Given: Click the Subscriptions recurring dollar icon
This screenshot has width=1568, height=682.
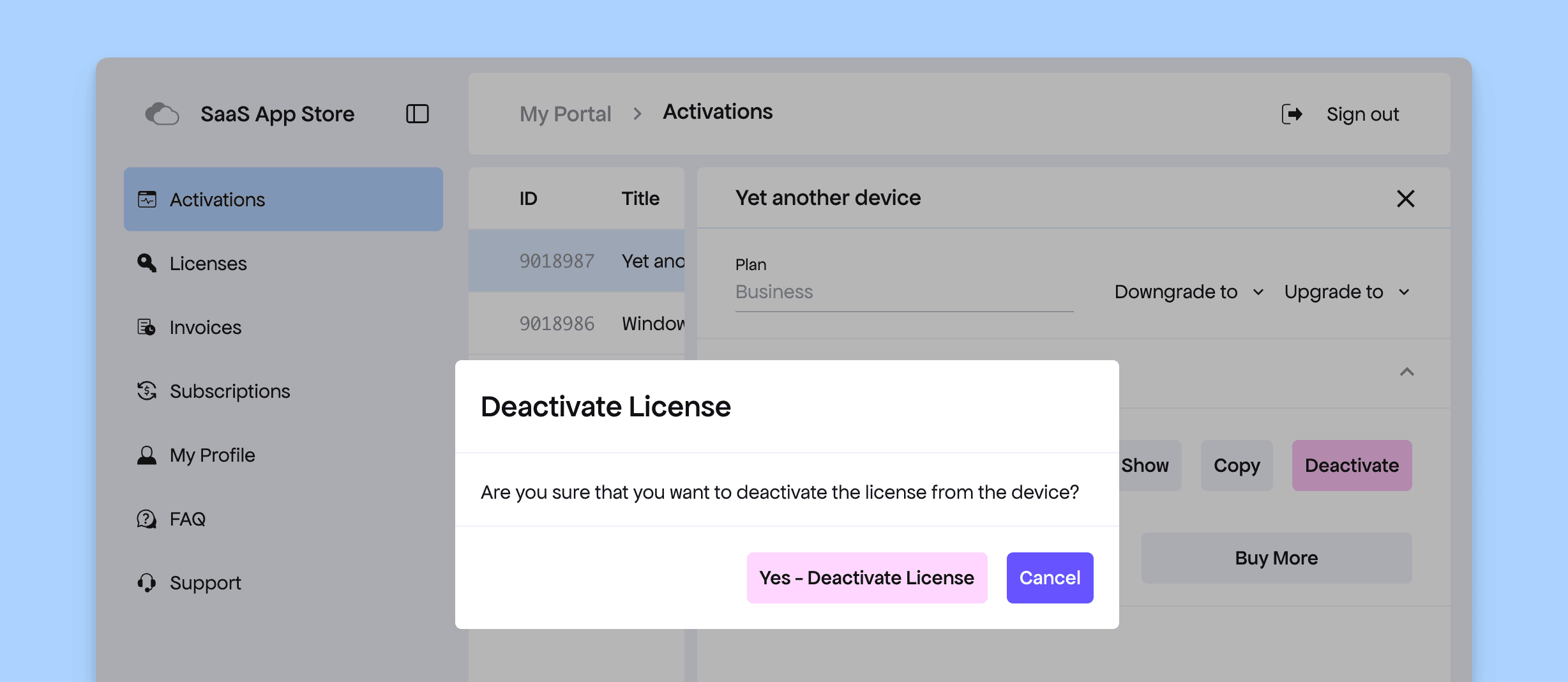Looking at the screenshot, I should tap(147, 391).
